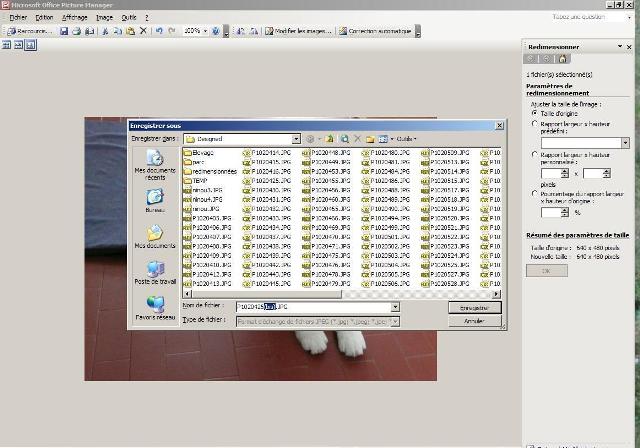
Task: Click the Nom de fichier text field
Action: [x=312, y=307]
